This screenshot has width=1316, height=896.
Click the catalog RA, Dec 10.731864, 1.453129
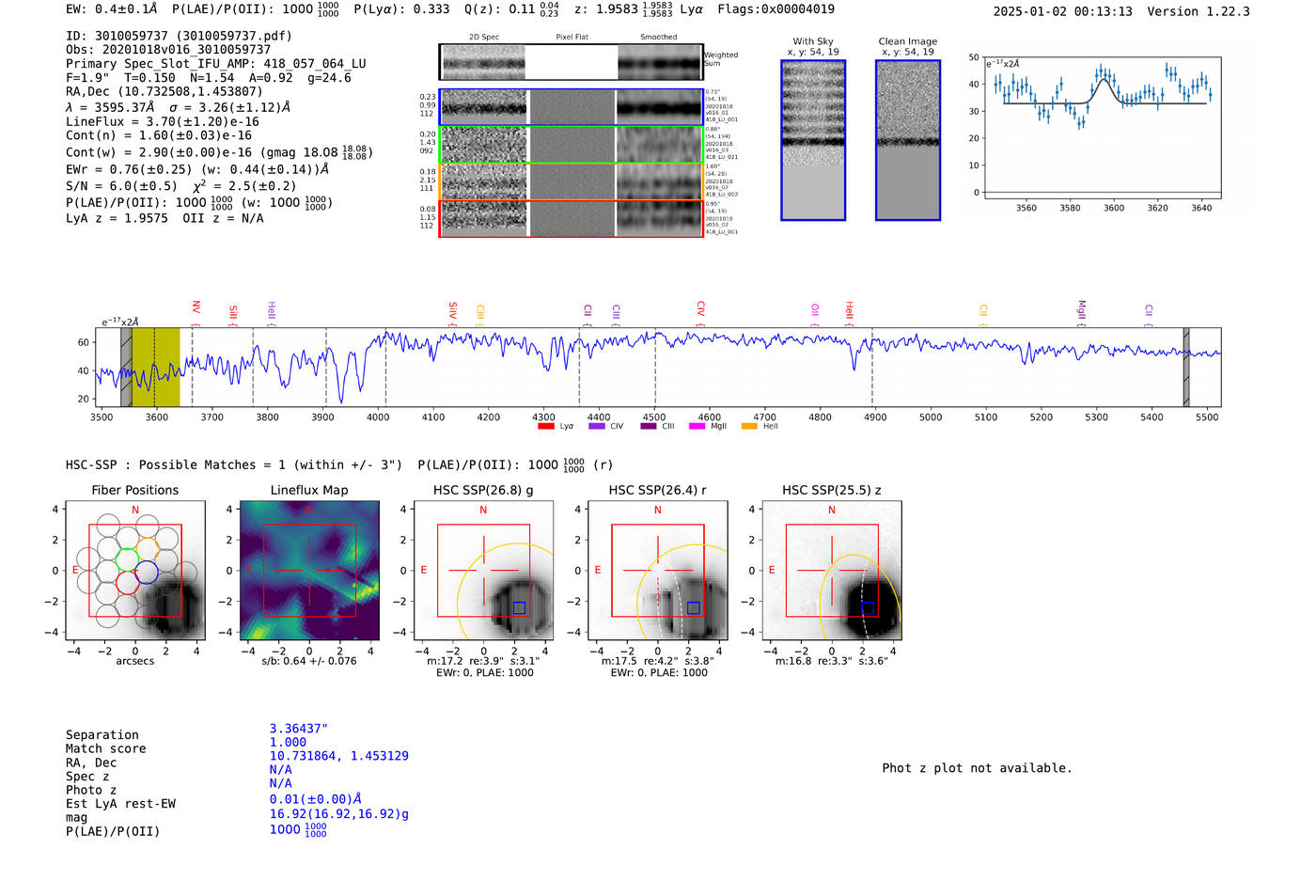(339, 756)
